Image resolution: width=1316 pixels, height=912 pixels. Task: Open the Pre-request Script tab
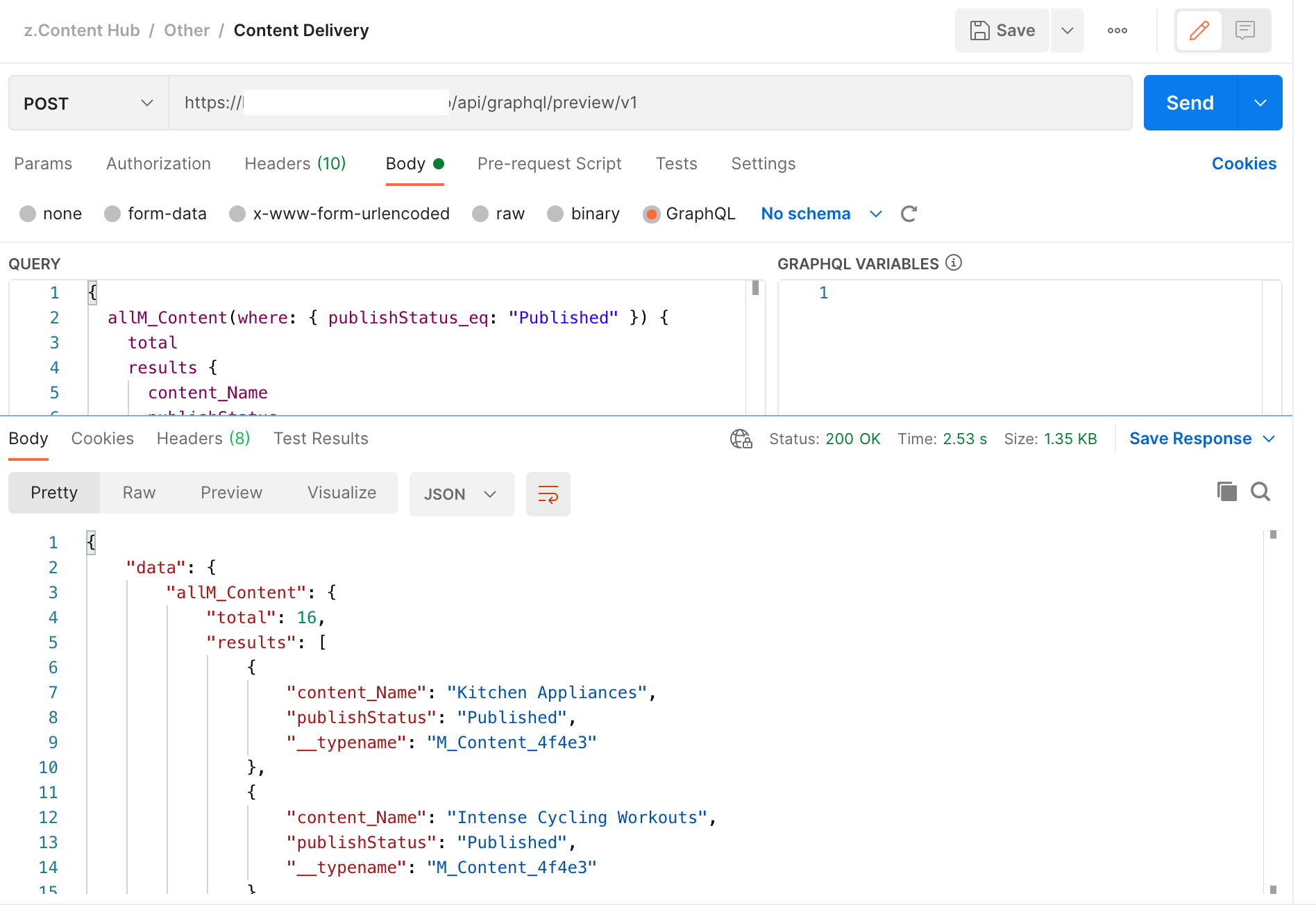click(x=550, y=164)
